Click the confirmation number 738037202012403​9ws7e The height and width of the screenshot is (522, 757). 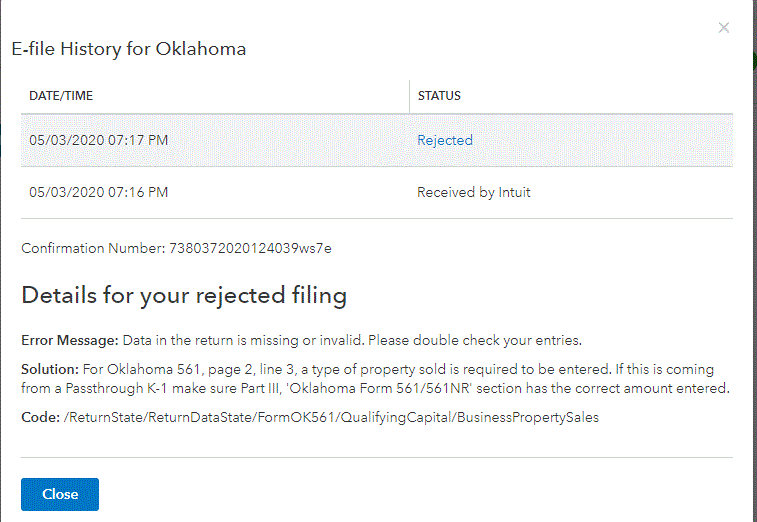pyautogui.click(x=250, y=248)
